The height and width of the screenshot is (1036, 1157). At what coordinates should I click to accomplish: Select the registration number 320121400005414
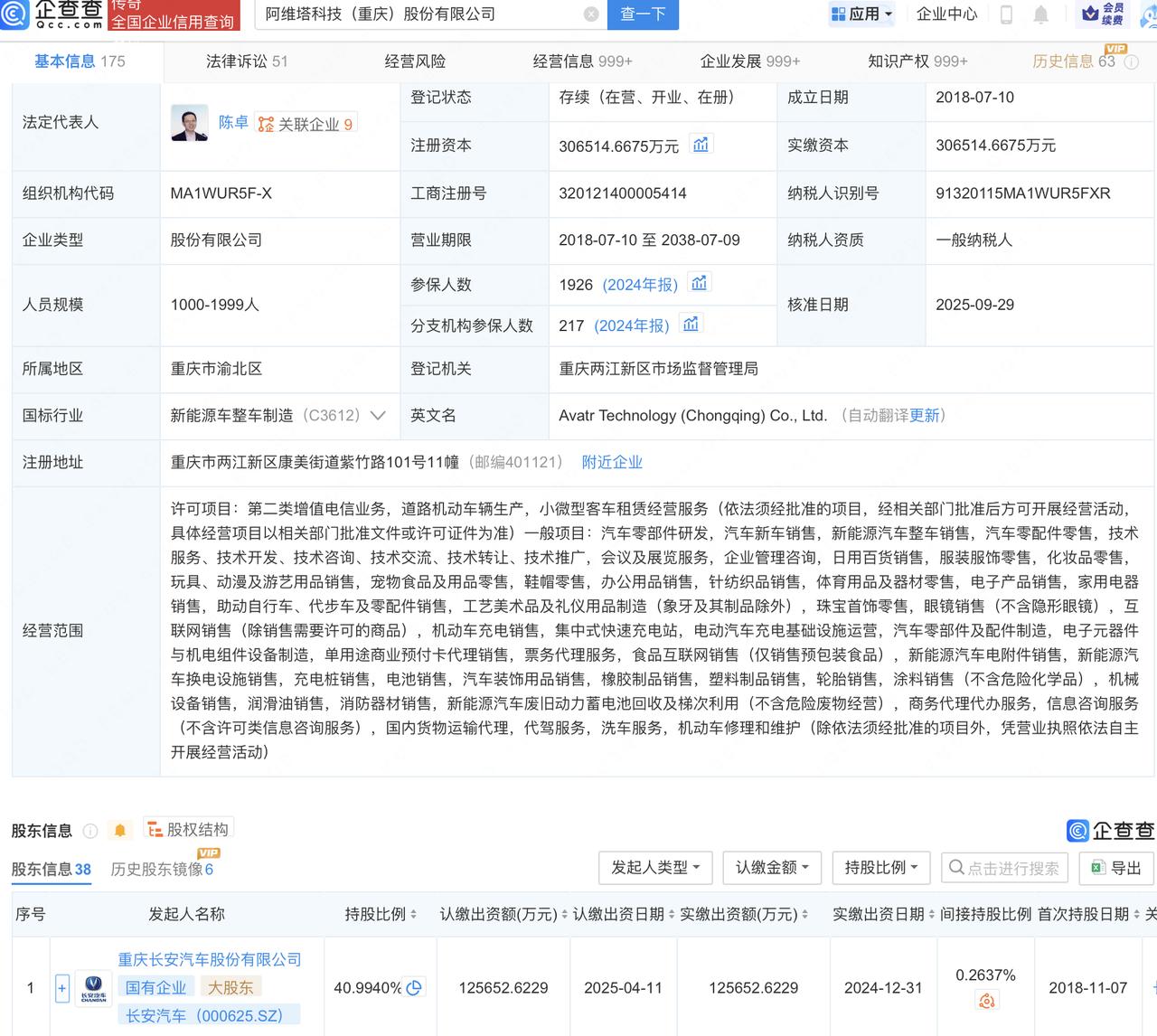click(623, 193)
